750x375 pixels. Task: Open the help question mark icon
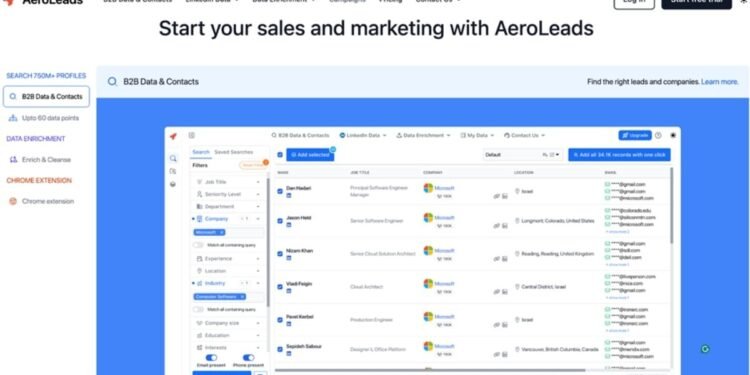click(658, 135)
